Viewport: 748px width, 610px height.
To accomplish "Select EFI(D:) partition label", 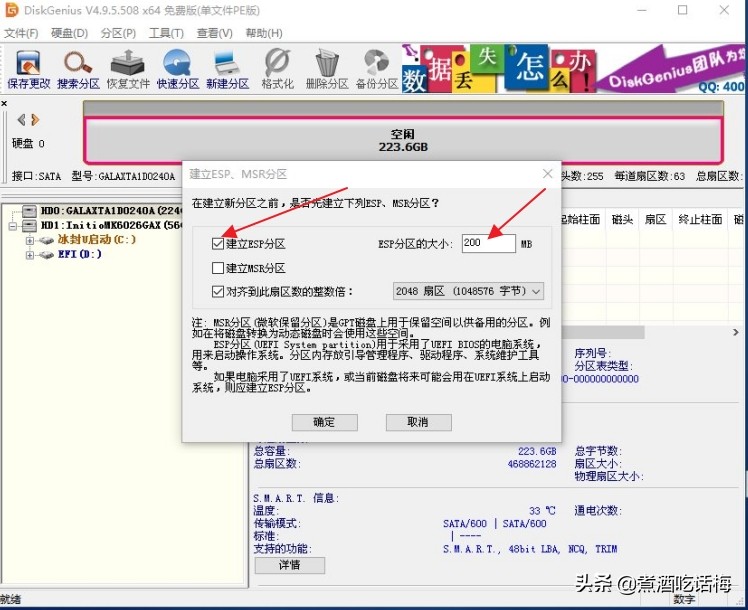I will tap(80, 254).
